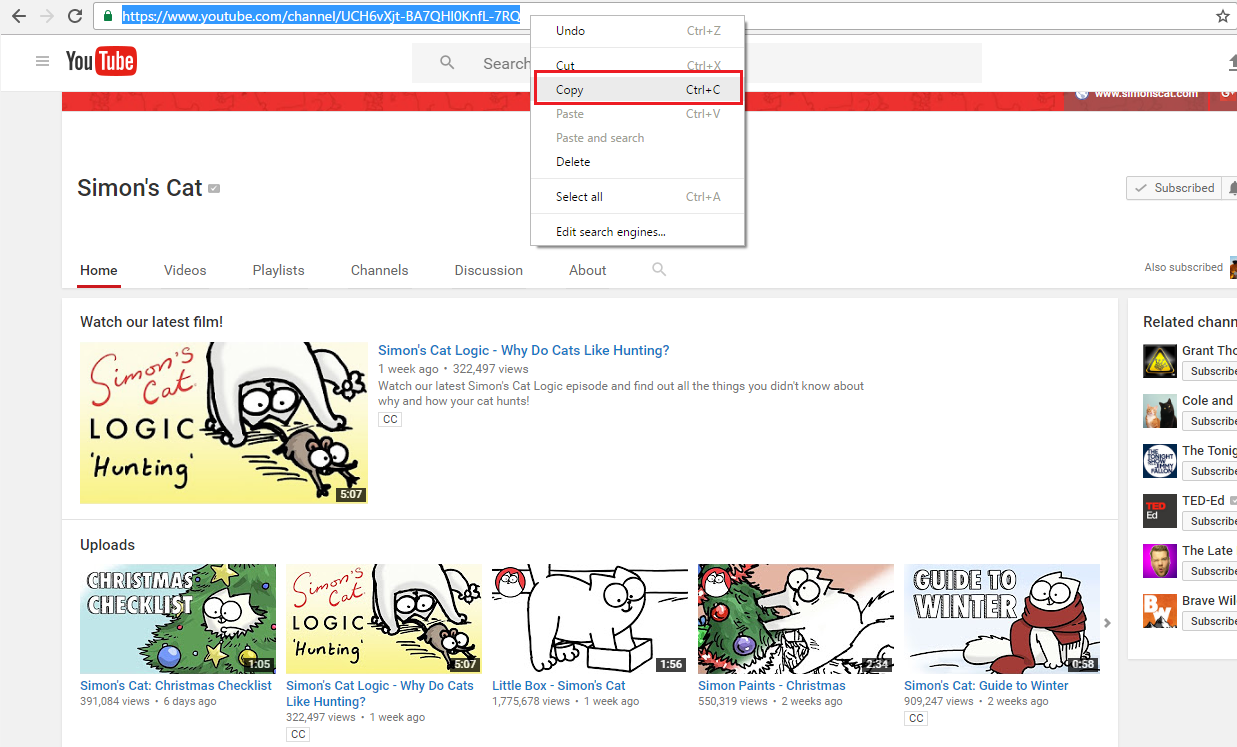The height and width of the screenshot is (747, 1237).
Task: Open channel search magnifier beside About tab
Action: (659, 269)
